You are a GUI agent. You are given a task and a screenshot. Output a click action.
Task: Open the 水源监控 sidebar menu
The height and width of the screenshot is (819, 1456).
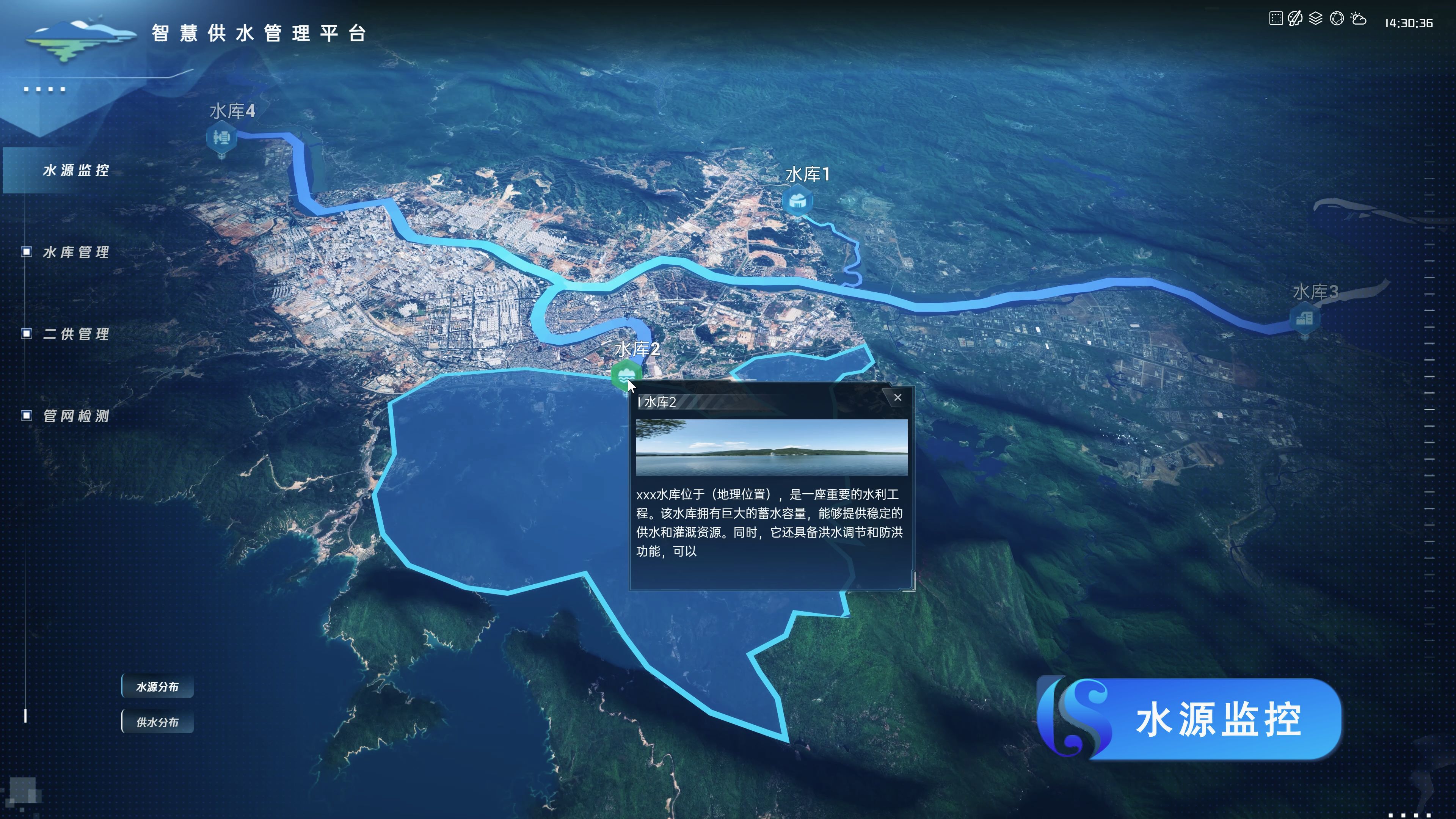point(76,171)
